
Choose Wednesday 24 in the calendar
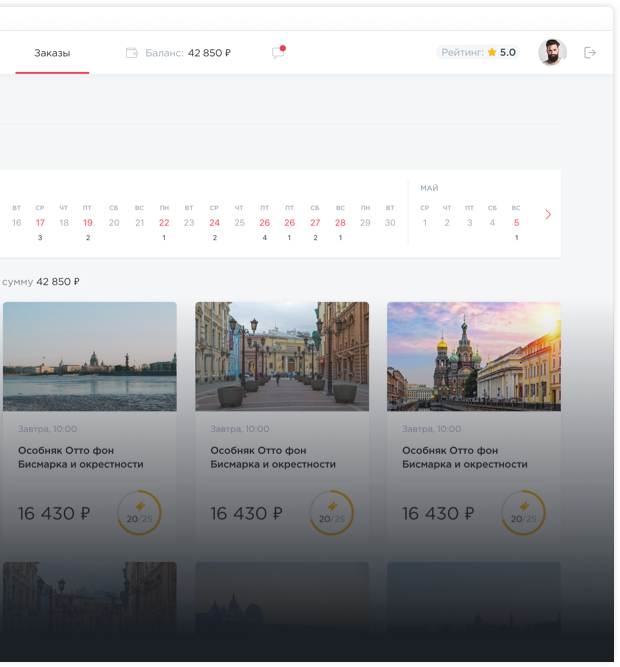(x=214, y=223)
